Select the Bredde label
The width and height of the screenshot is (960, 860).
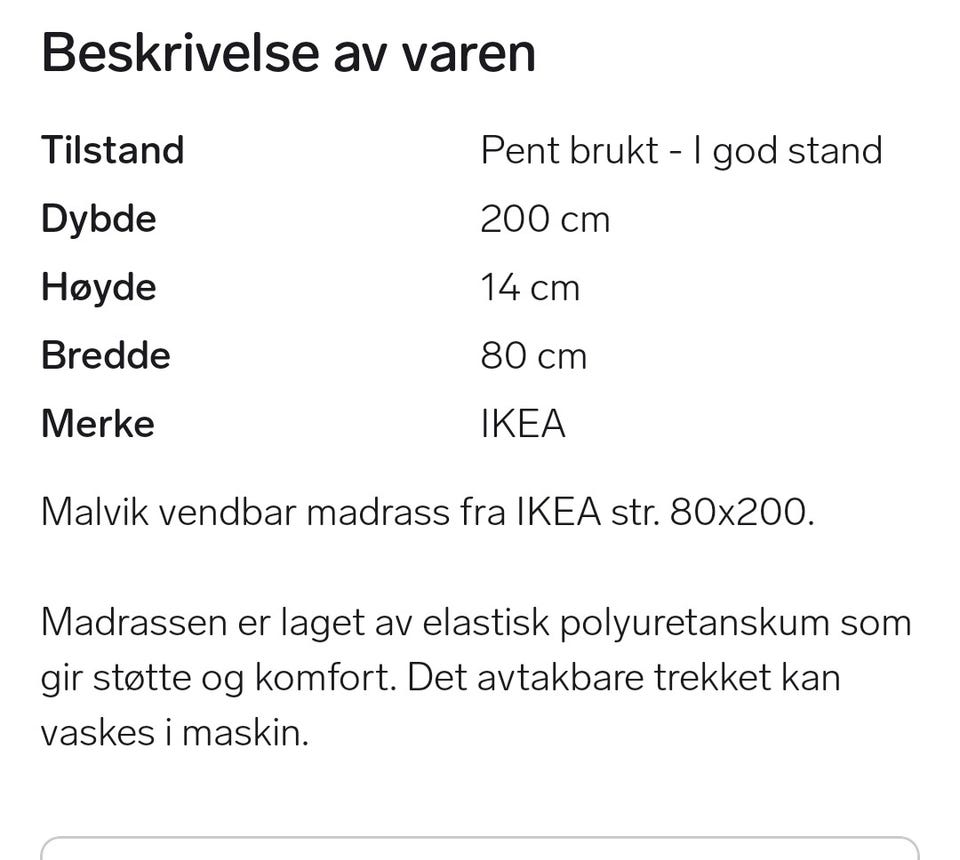[x=105, y=356]
